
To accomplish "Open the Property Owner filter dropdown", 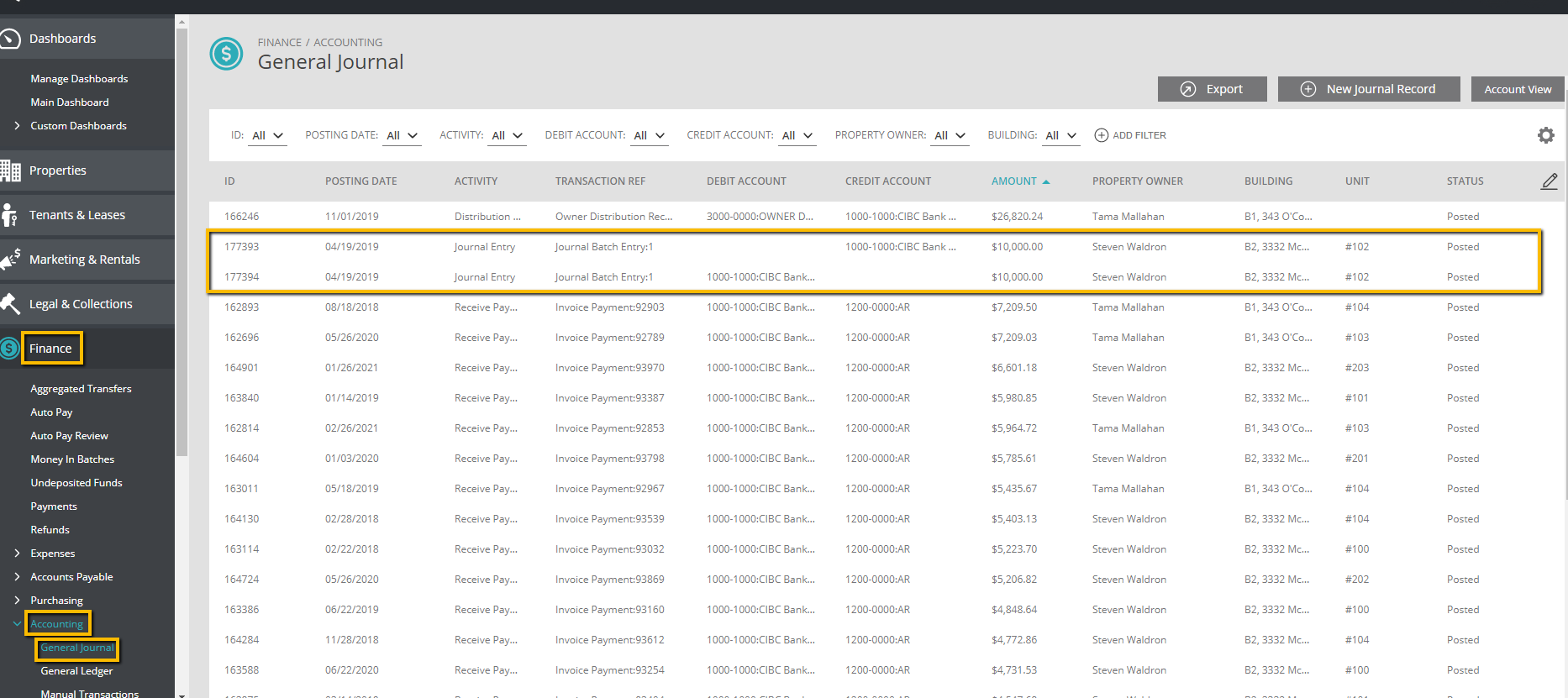I will point(950,135).
